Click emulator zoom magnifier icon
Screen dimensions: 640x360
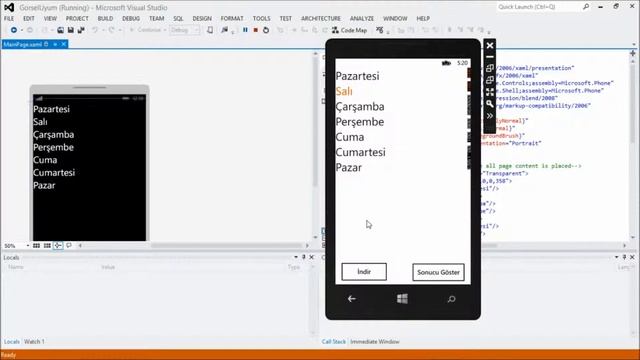point(490,104)
